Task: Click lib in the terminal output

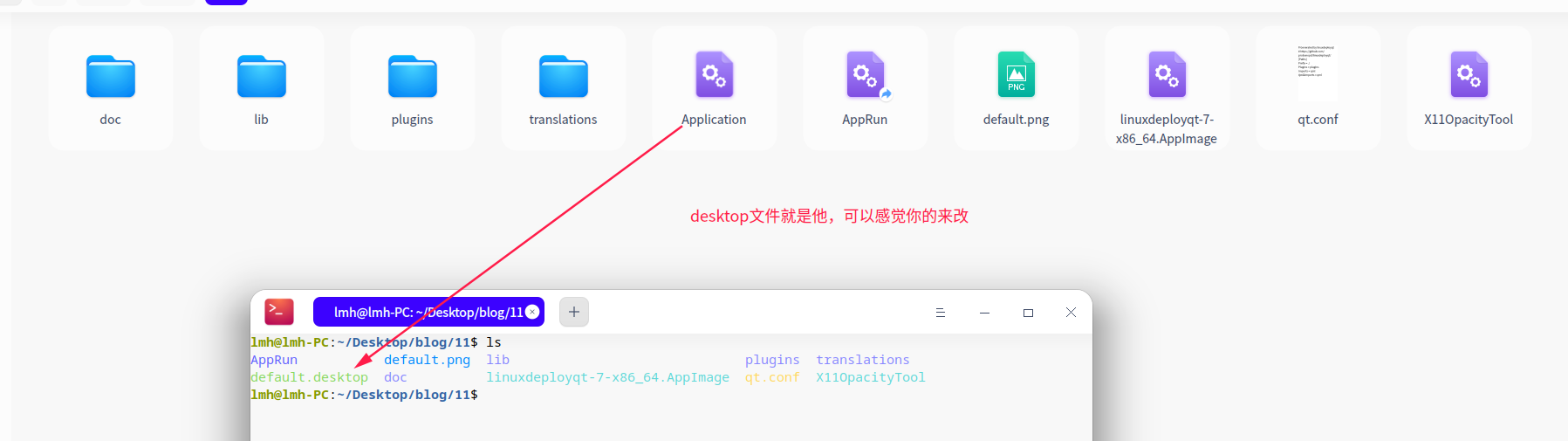Action: point(498,360)
